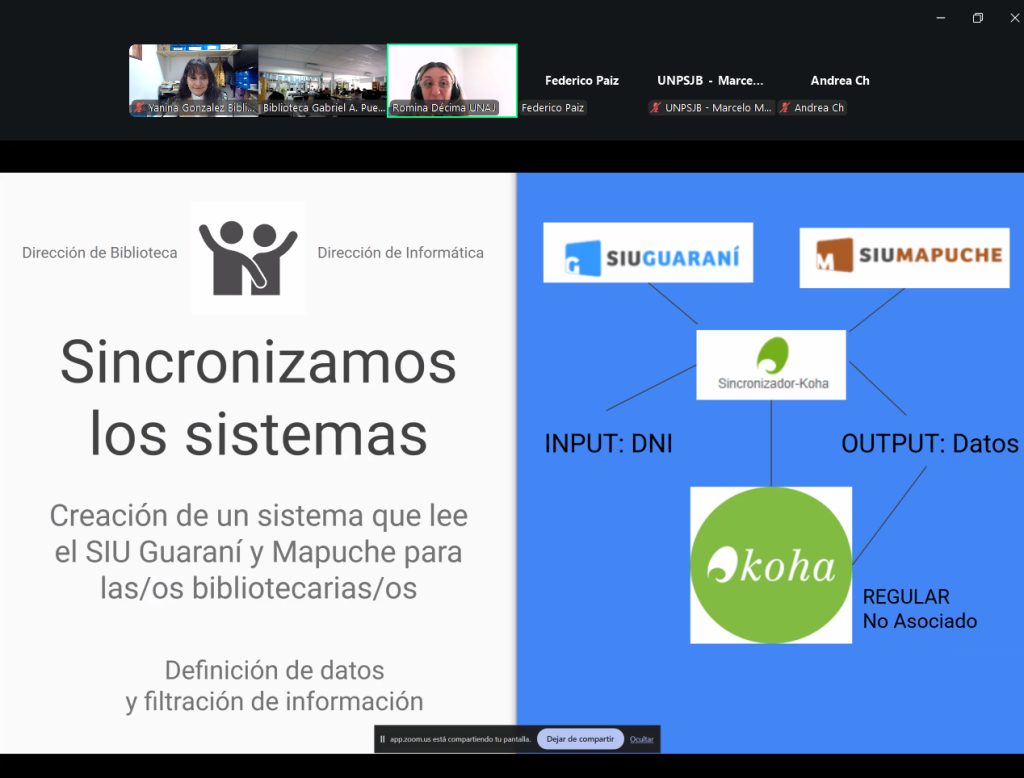1024x778 pixels.
Task: Click the Sincronizador-Koha logo box
Action: click(771, 365)
